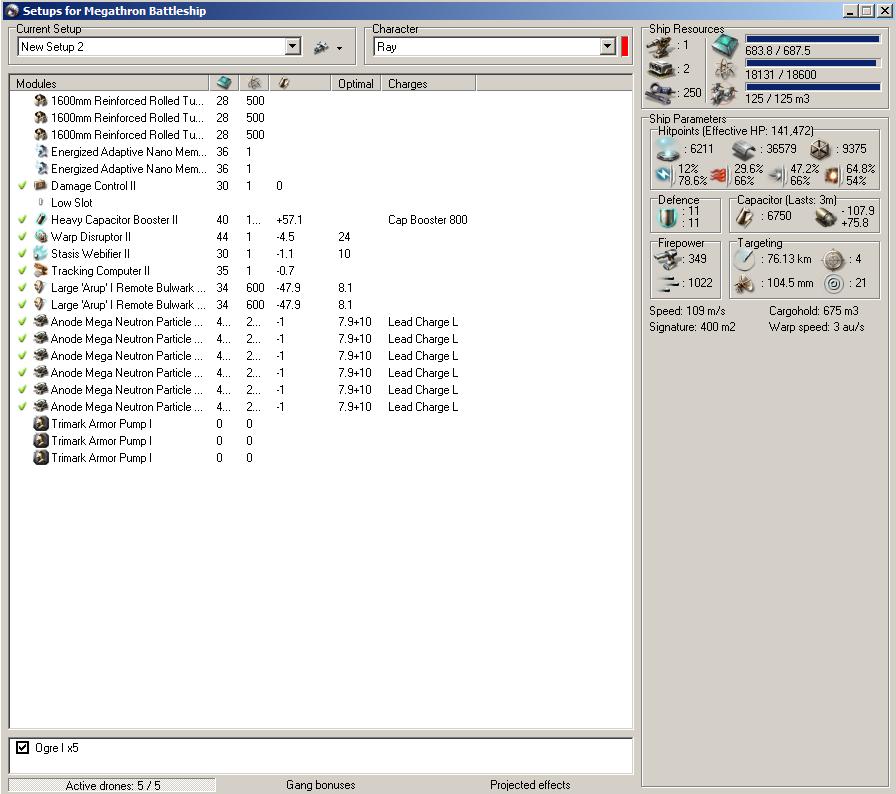Click the shield hitpoints icon showing 6211
The height and width of the screenshot is (794, 896).
pyautogui.click(x=667, y=149)
